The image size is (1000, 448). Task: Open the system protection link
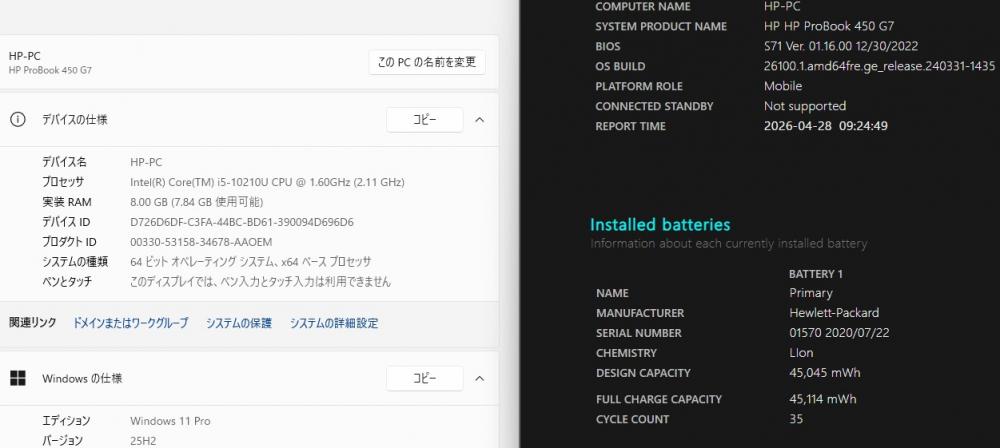click(239, 324)
